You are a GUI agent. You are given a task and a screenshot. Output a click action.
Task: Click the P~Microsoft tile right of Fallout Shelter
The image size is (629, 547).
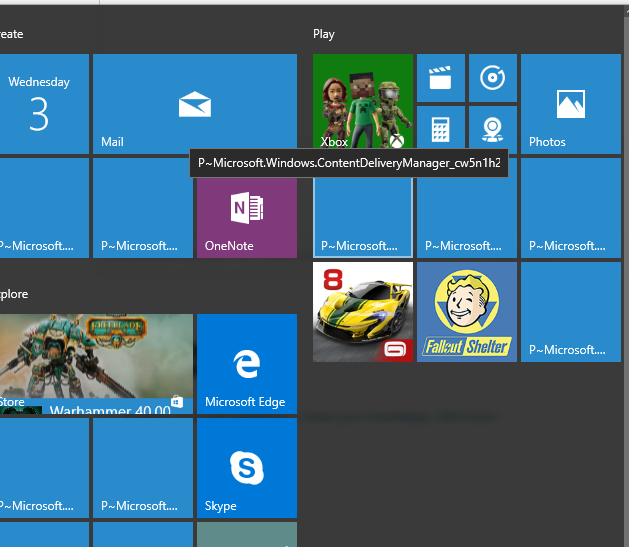[x=571, y=312]
